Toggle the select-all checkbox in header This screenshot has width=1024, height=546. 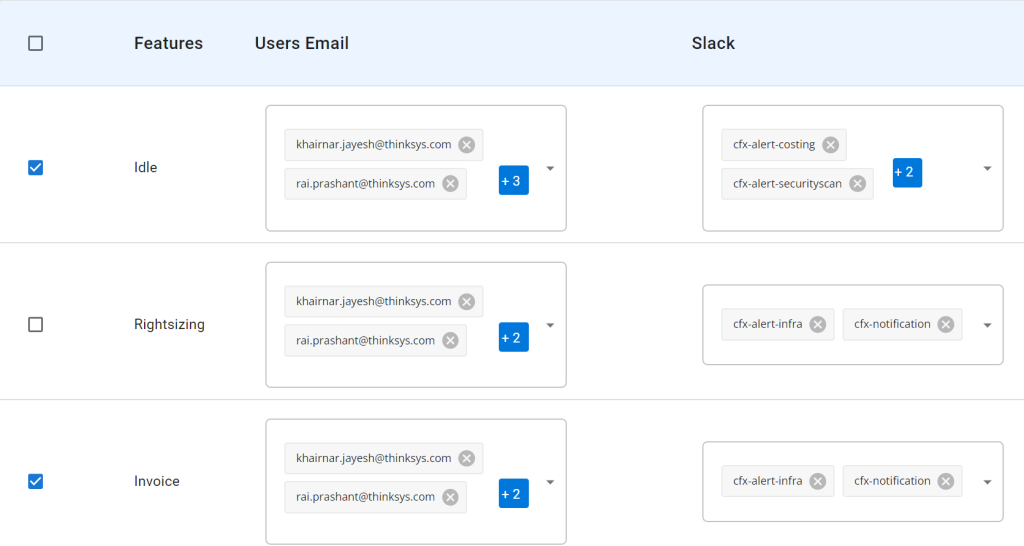36,43
